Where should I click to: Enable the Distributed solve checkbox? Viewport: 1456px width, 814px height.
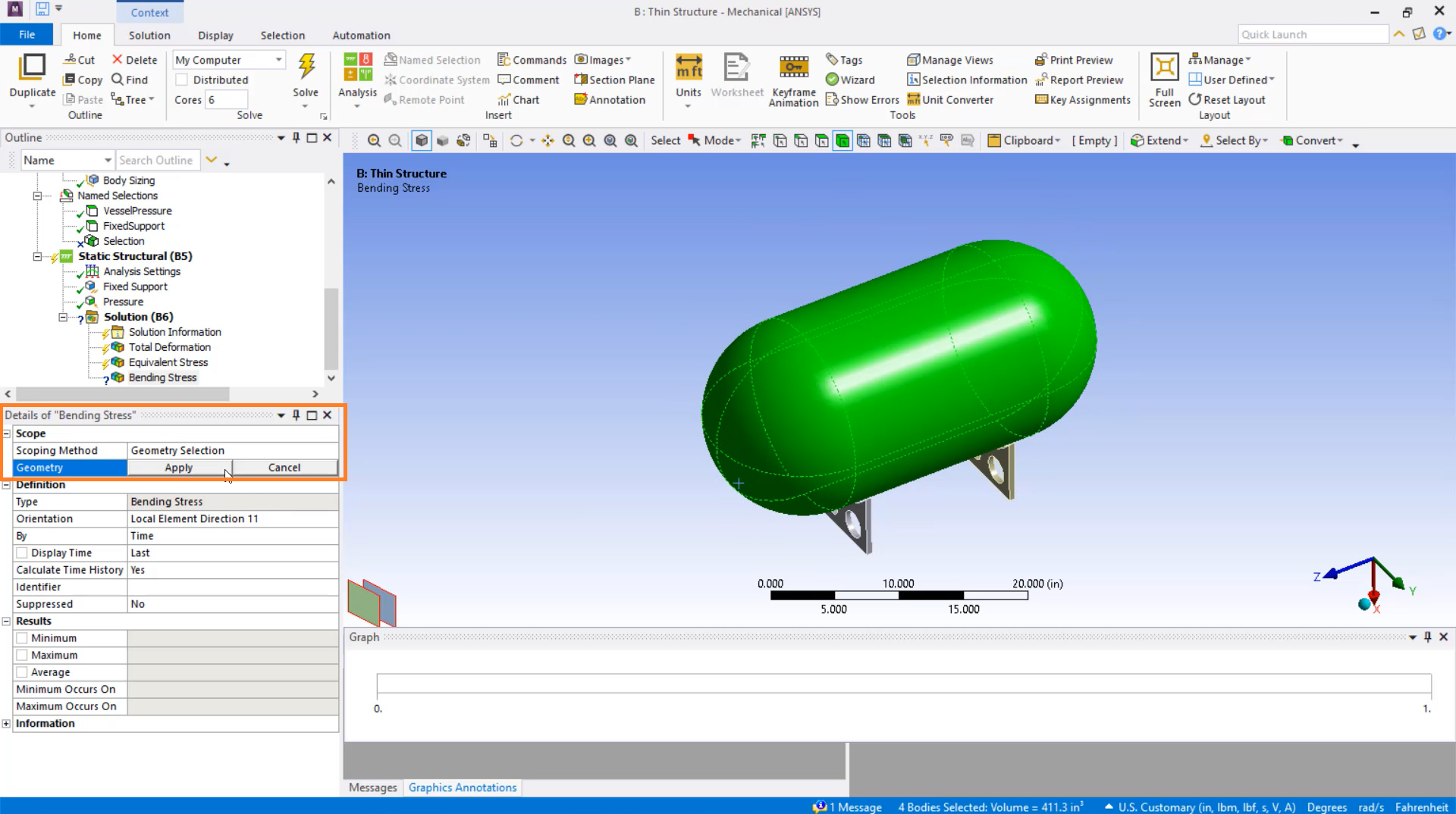click(182, 80)
